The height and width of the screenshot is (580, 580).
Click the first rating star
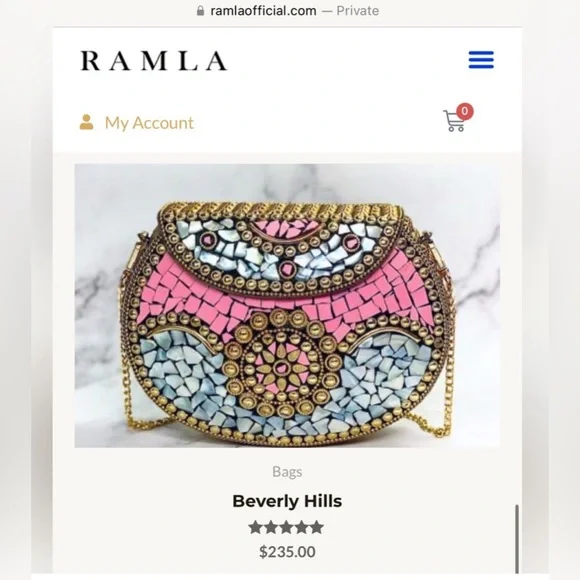tap(256, 527)
